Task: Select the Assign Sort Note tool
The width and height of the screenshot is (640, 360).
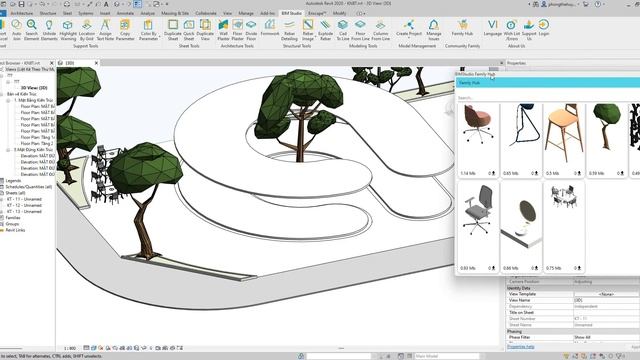Action: click(x=105, y=30)
